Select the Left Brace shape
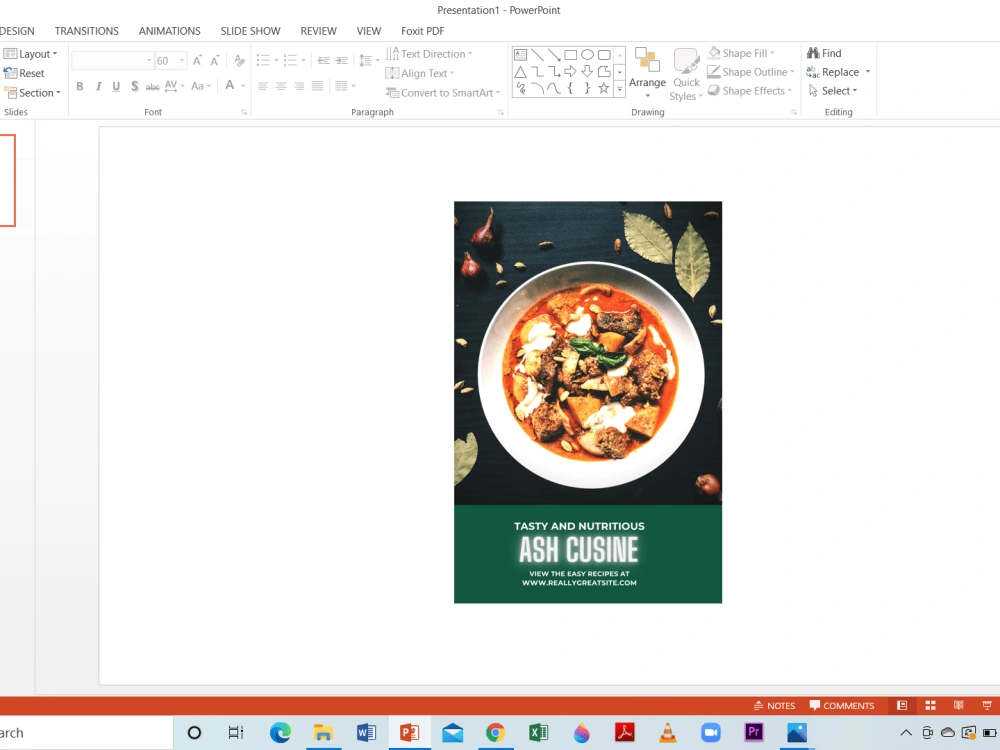The height and width of the screenshot is (750, 1000). 570,89
